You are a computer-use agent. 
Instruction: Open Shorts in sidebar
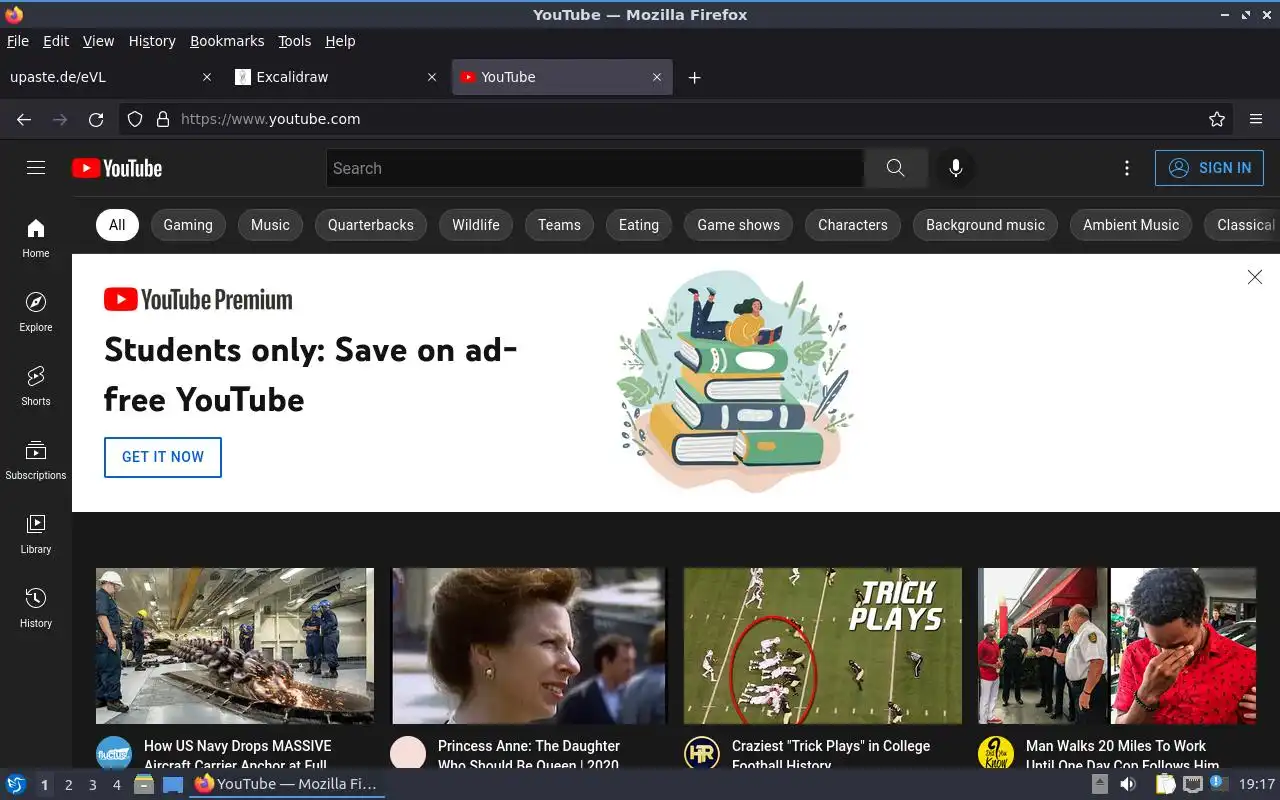36,386
